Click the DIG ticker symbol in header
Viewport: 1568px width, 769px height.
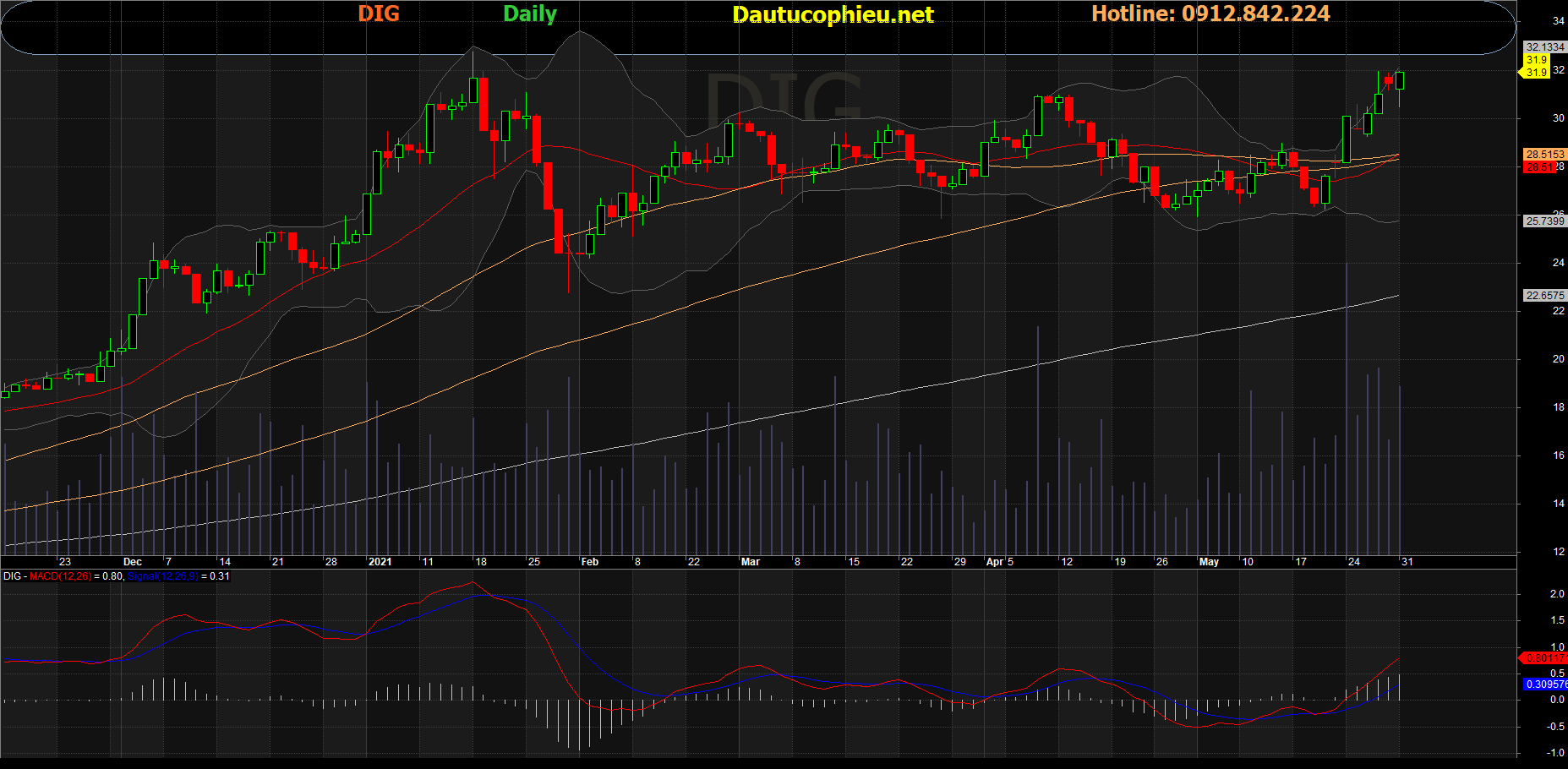coord(378,14)
